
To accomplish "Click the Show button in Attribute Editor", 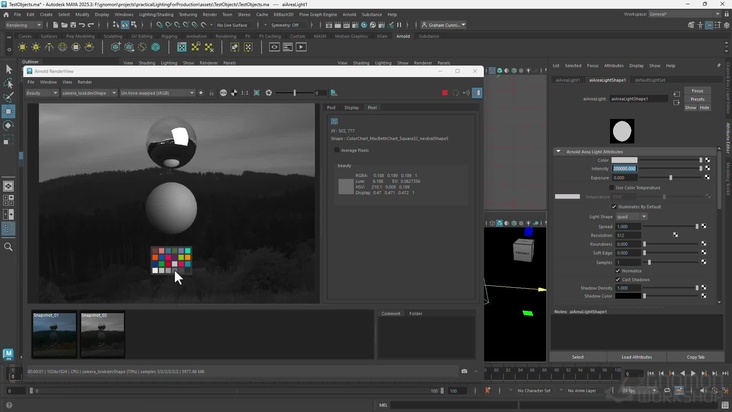I will click(x=690, y=107).
